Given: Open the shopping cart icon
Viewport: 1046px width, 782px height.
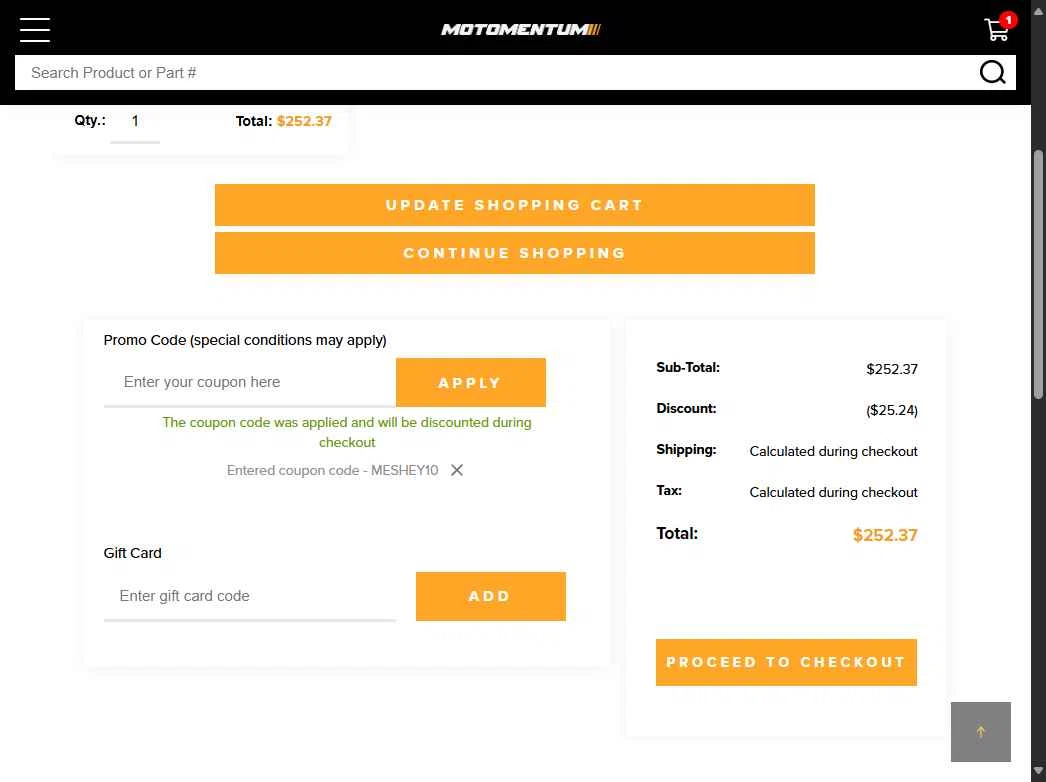Looking at the screenshot, I should 999,27.
